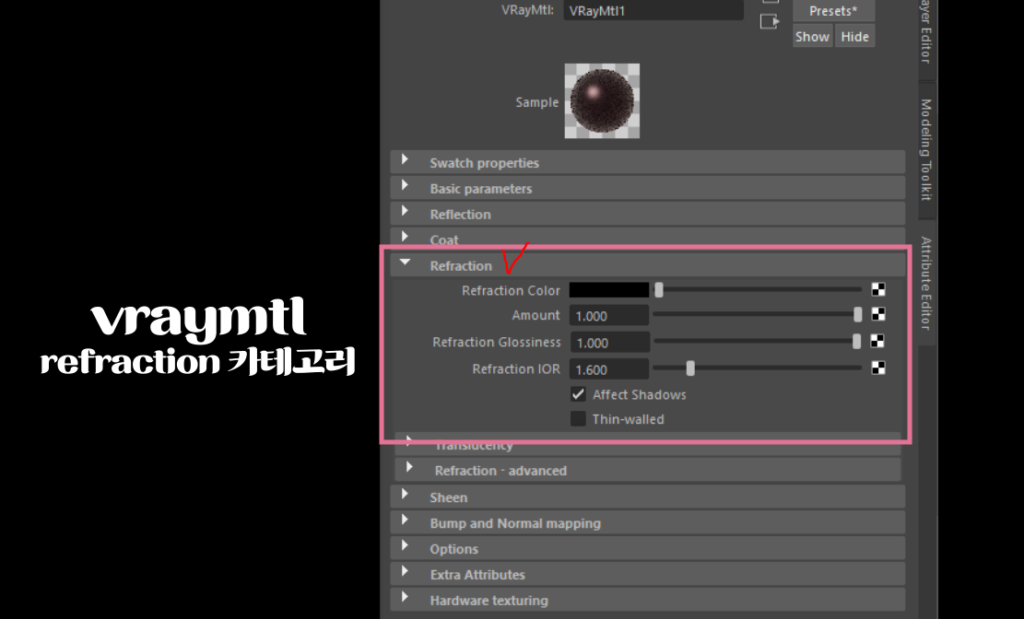This screenshot has width=1024, height=619.
Task: Open the Modeling Toolkit side tab
Action: (x=926, y=150)
